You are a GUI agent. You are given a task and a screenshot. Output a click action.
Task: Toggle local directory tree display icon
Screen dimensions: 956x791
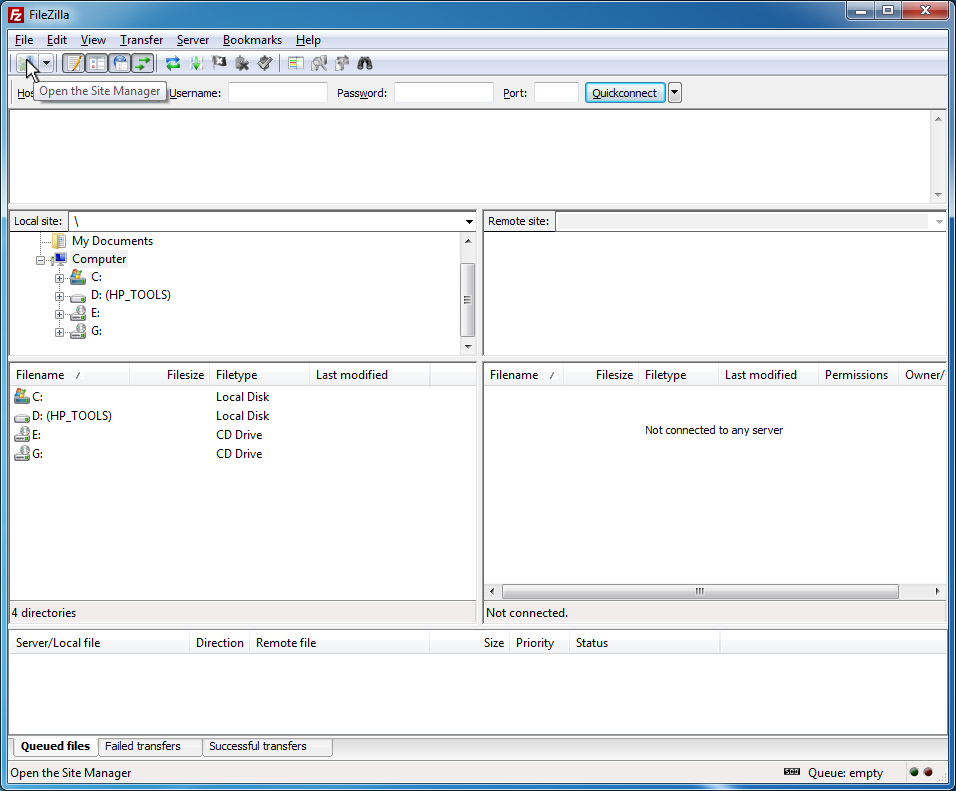click(96, 63)
